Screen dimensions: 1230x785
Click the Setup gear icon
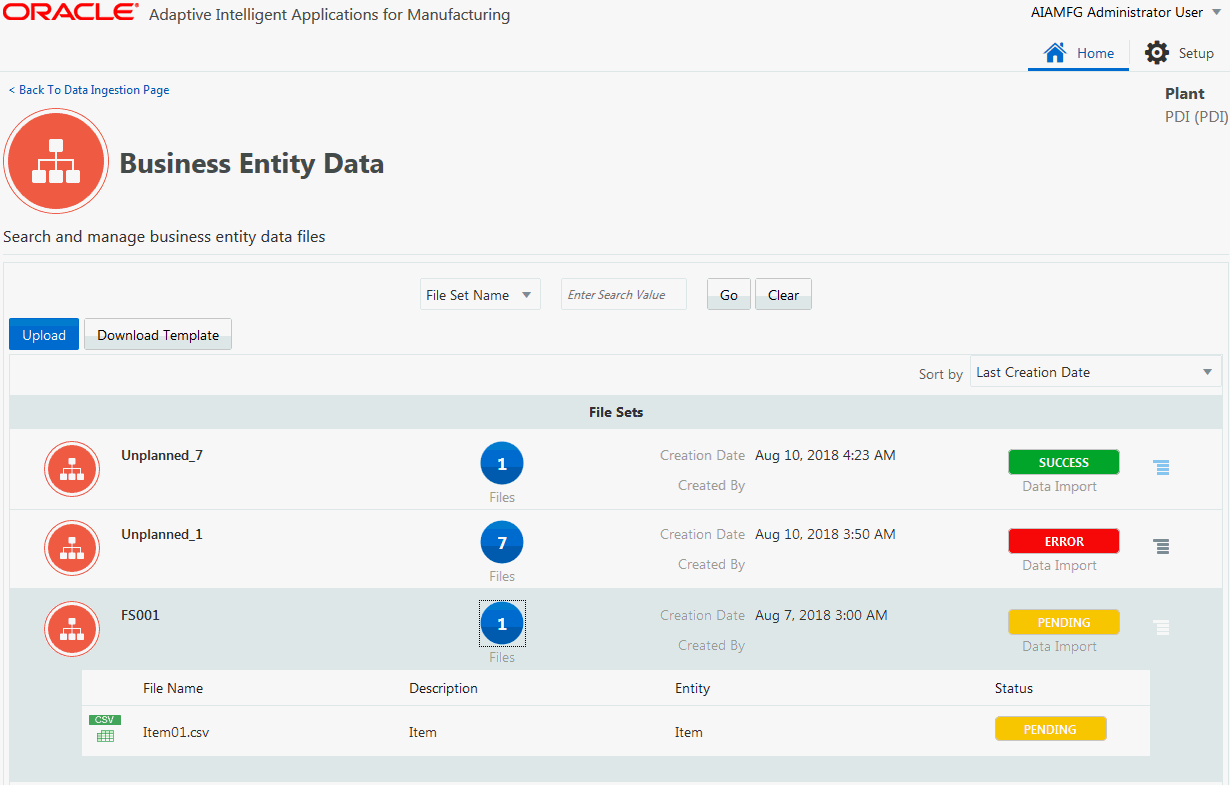click(1156, 53)
